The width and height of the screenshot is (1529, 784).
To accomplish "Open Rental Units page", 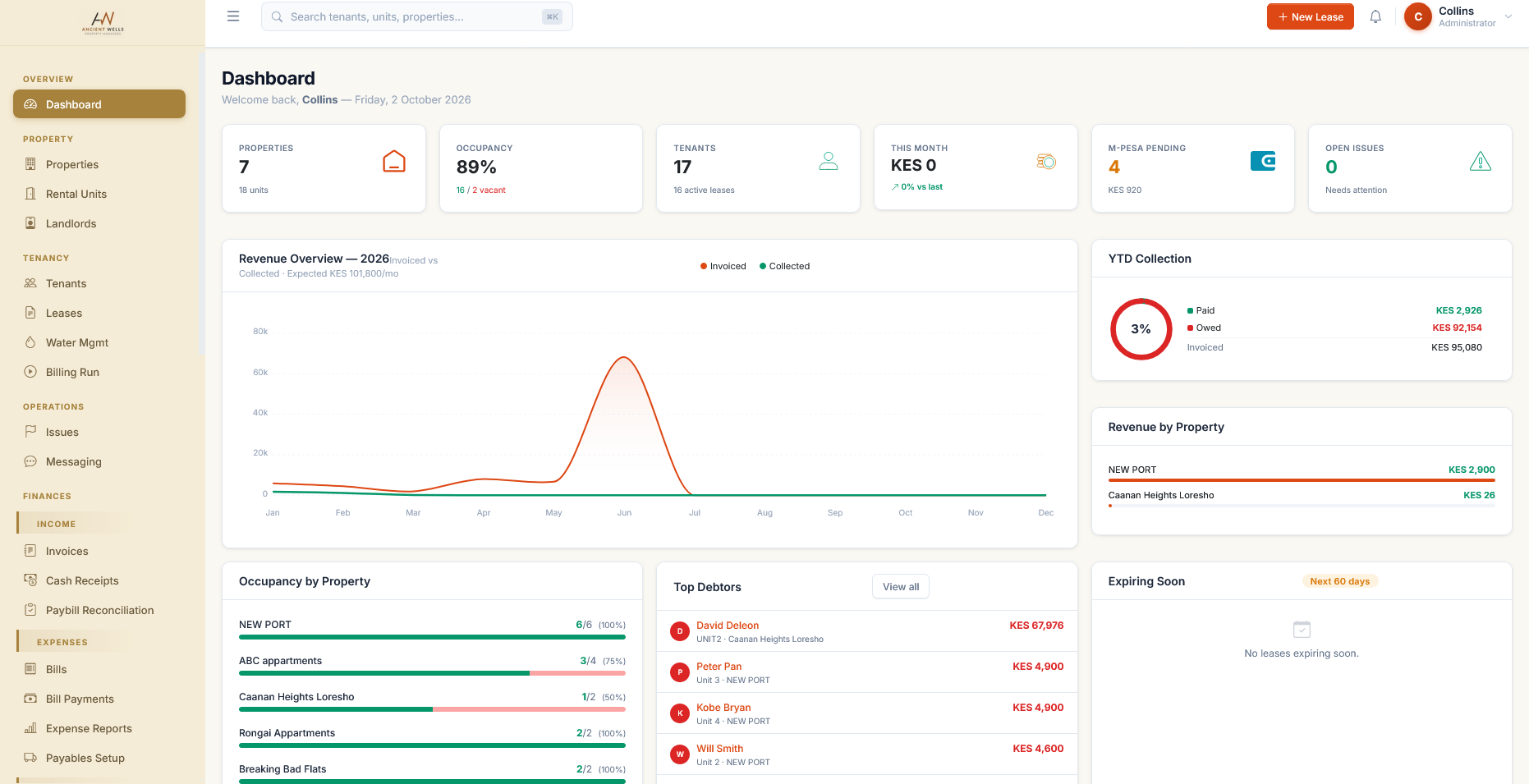I will 99,194.
